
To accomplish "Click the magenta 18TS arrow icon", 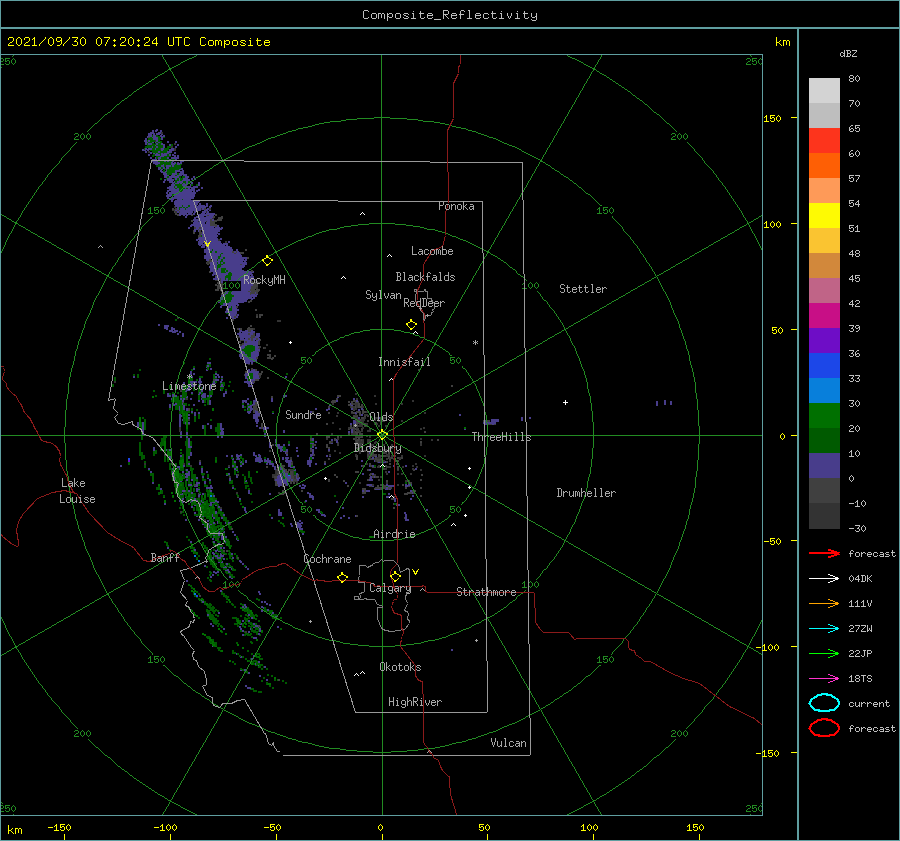I will tap(824, 679).
